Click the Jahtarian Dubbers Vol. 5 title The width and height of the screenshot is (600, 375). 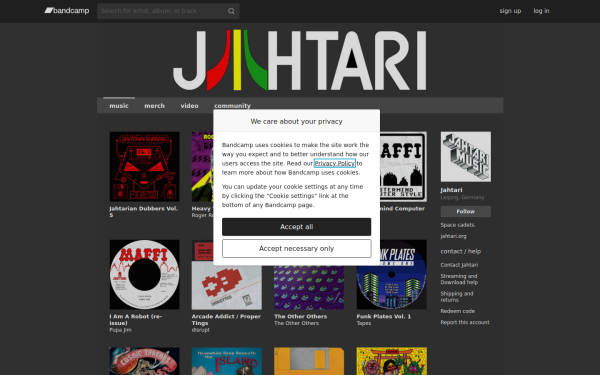pyautogui.click(x=143, y=212)
